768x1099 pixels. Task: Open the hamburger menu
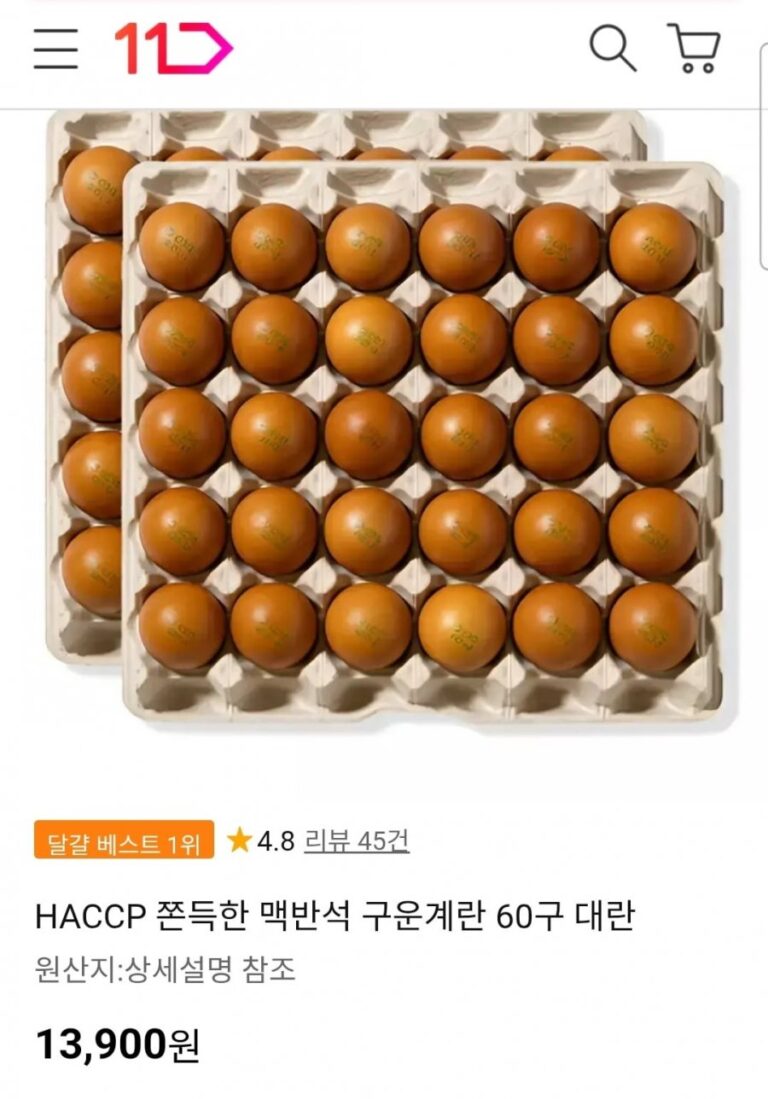(55, 48)
